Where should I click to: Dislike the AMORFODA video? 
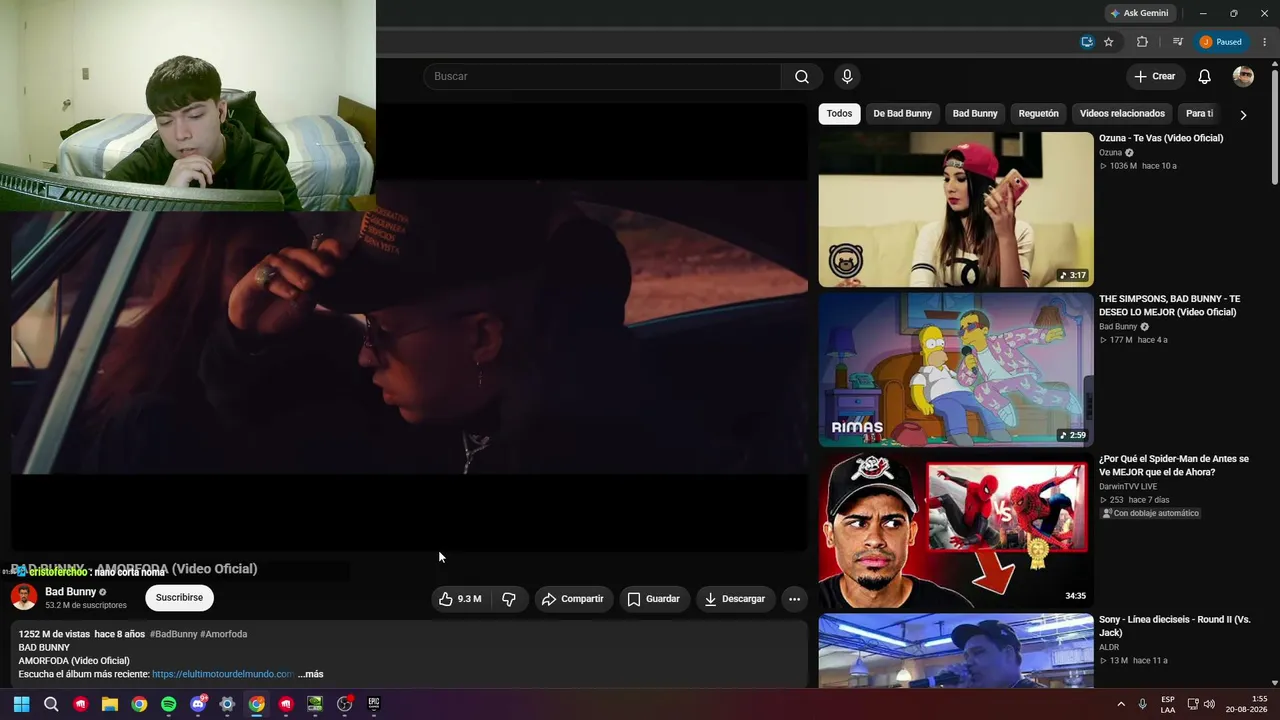coord(509,599)
